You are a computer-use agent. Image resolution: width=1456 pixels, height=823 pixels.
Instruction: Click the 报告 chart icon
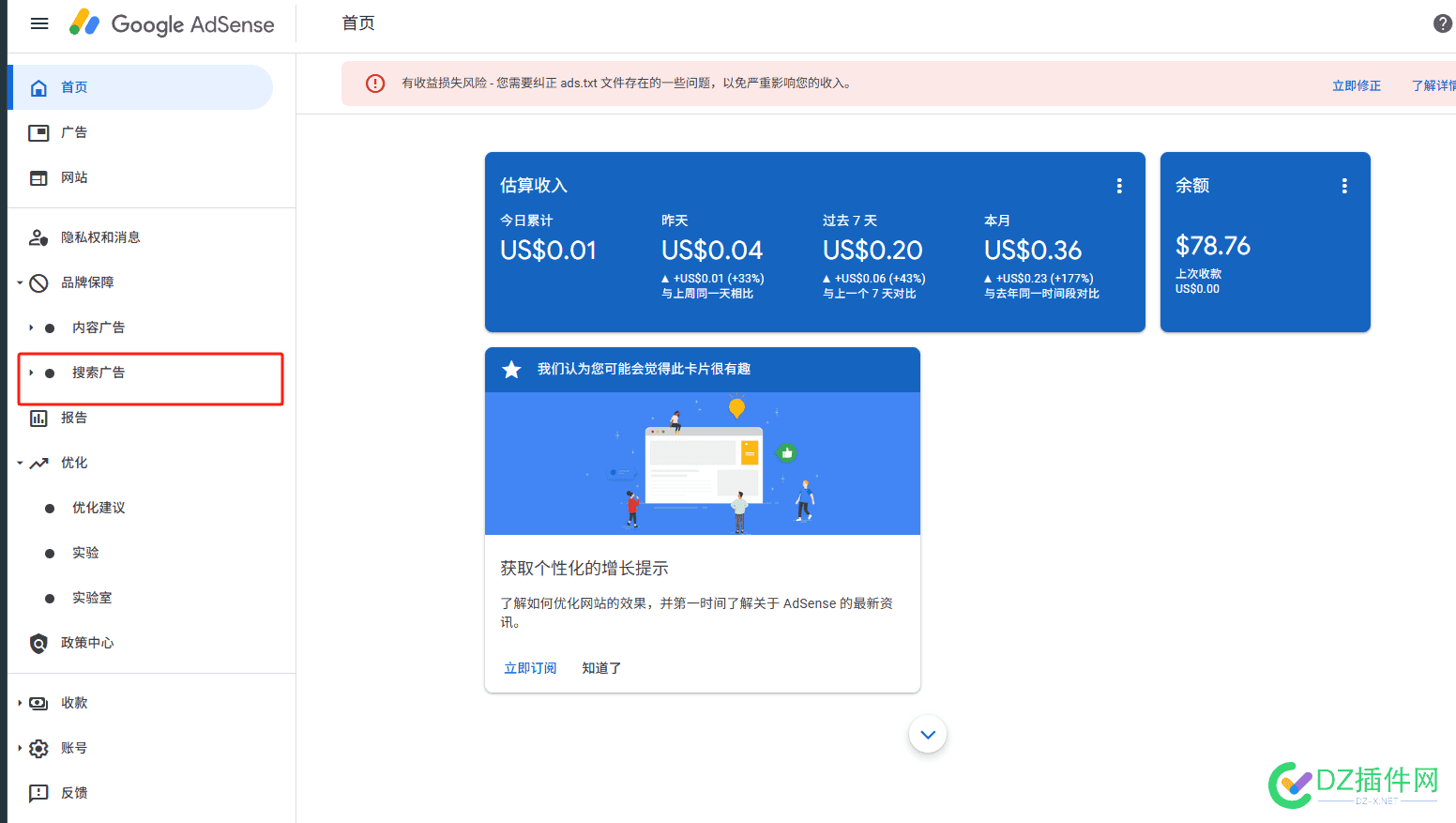coord(38,418)
